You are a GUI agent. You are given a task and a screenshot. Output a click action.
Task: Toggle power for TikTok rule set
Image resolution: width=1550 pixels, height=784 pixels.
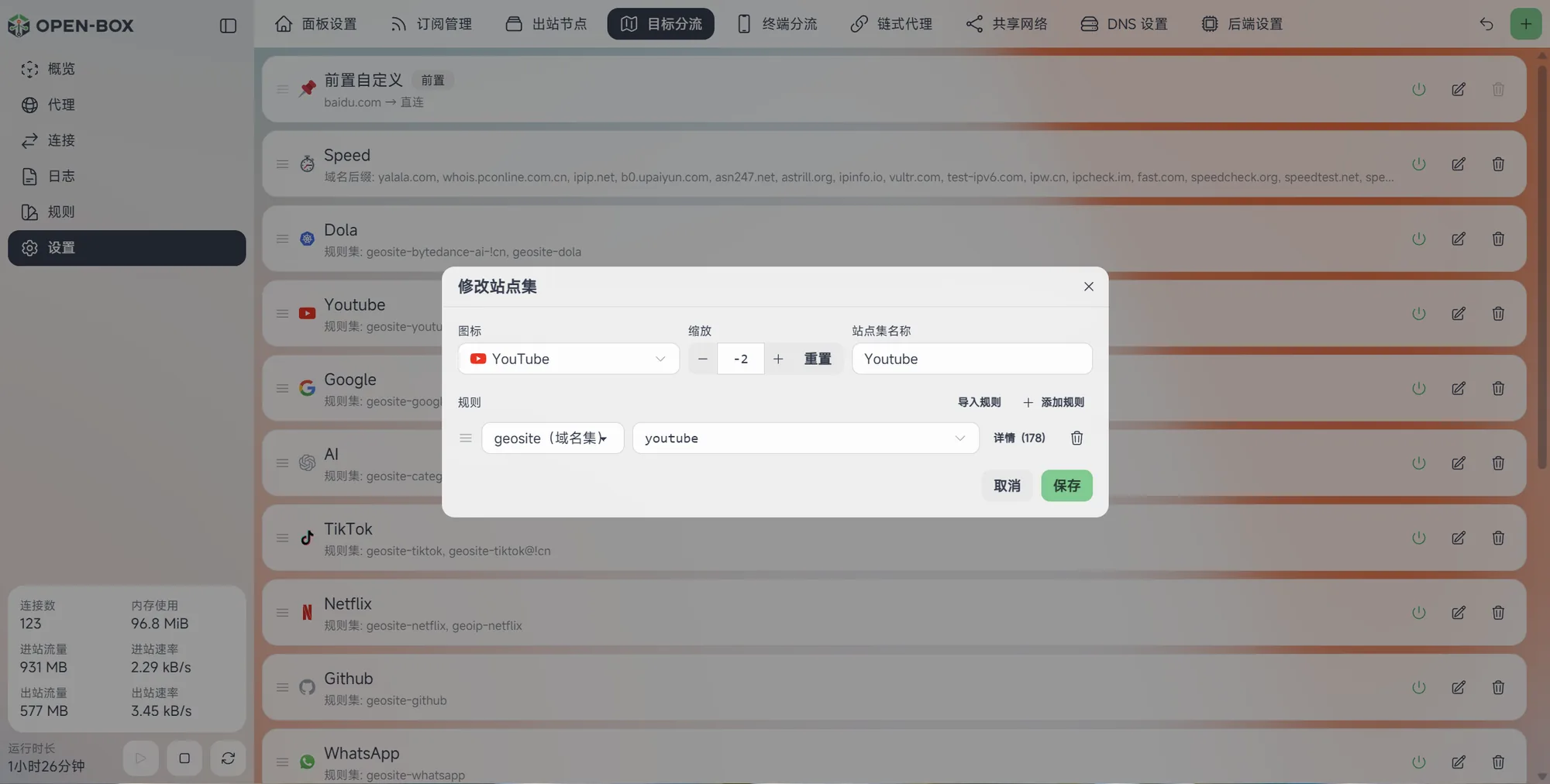coord(1419,538)
